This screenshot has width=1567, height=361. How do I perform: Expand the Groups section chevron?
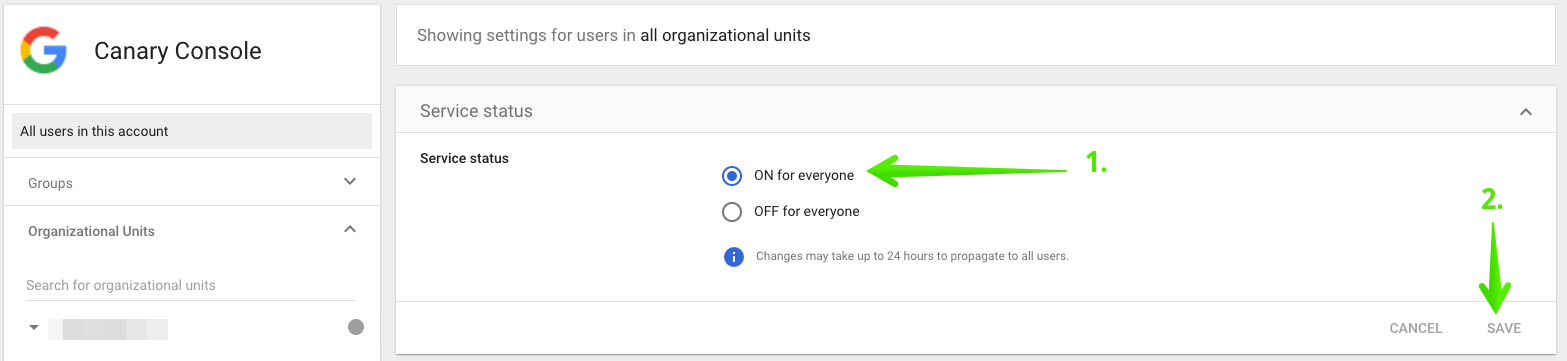point(350,182)
